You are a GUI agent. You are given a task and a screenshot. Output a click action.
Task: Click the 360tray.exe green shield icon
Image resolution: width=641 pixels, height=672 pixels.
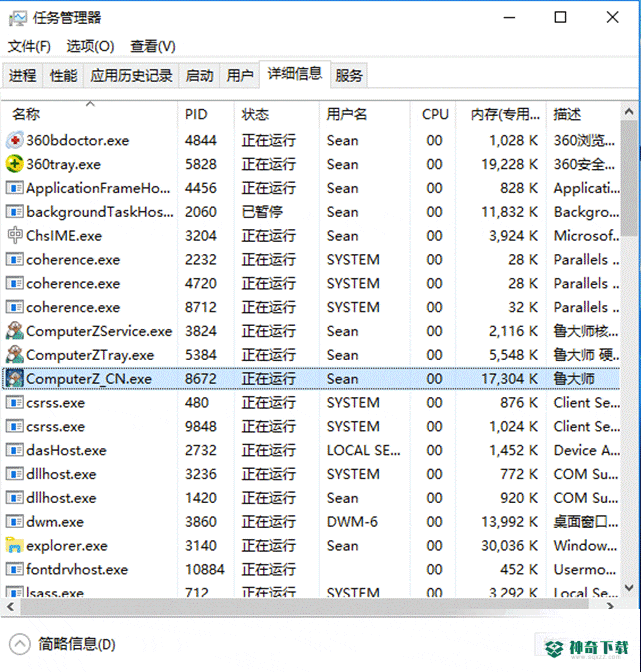pos(15,164)
